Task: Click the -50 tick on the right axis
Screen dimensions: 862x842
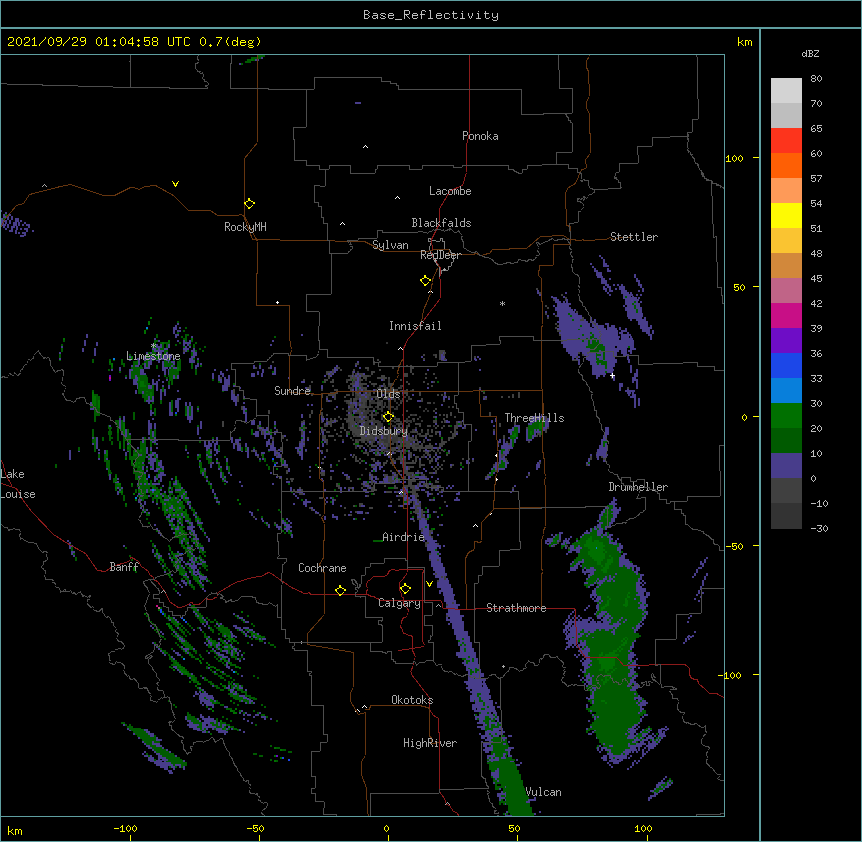Action: 734,546
